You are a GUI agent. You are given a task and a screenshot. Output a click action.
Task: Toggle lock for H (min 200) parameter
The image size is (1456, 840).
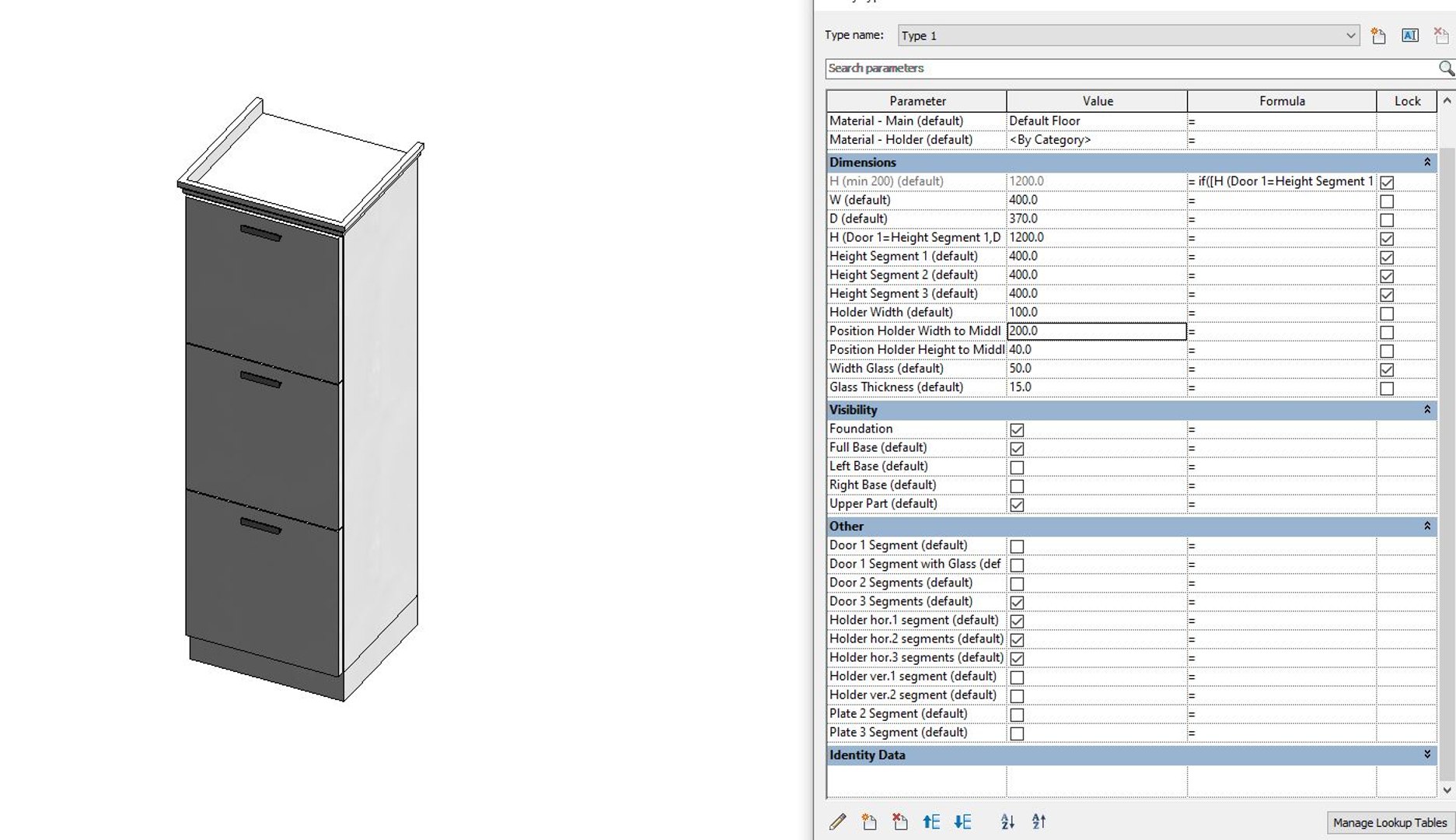(x=1387, y=182)
